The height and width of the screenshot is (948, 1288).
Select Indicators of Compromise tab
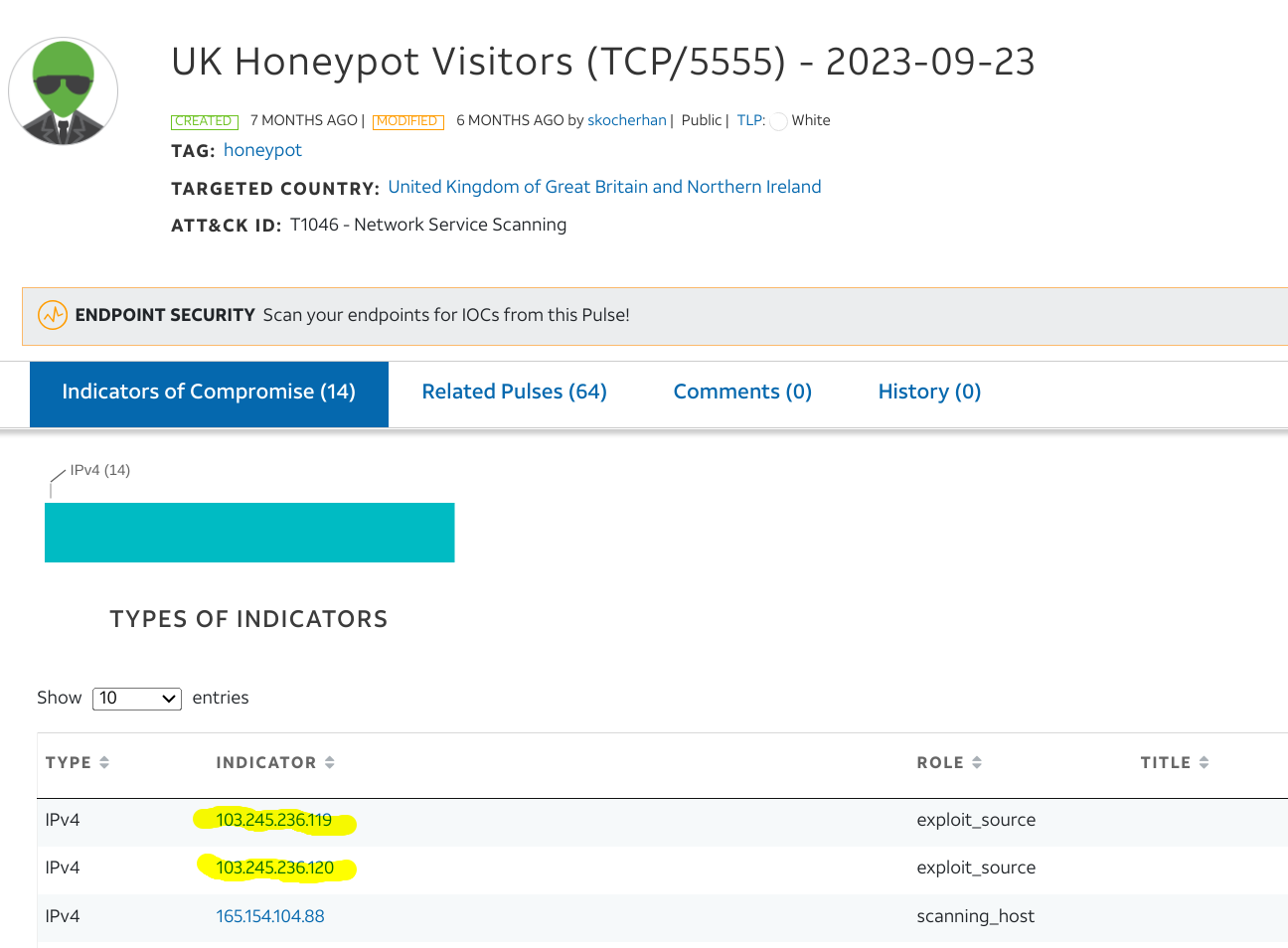[x=209, y=393]
